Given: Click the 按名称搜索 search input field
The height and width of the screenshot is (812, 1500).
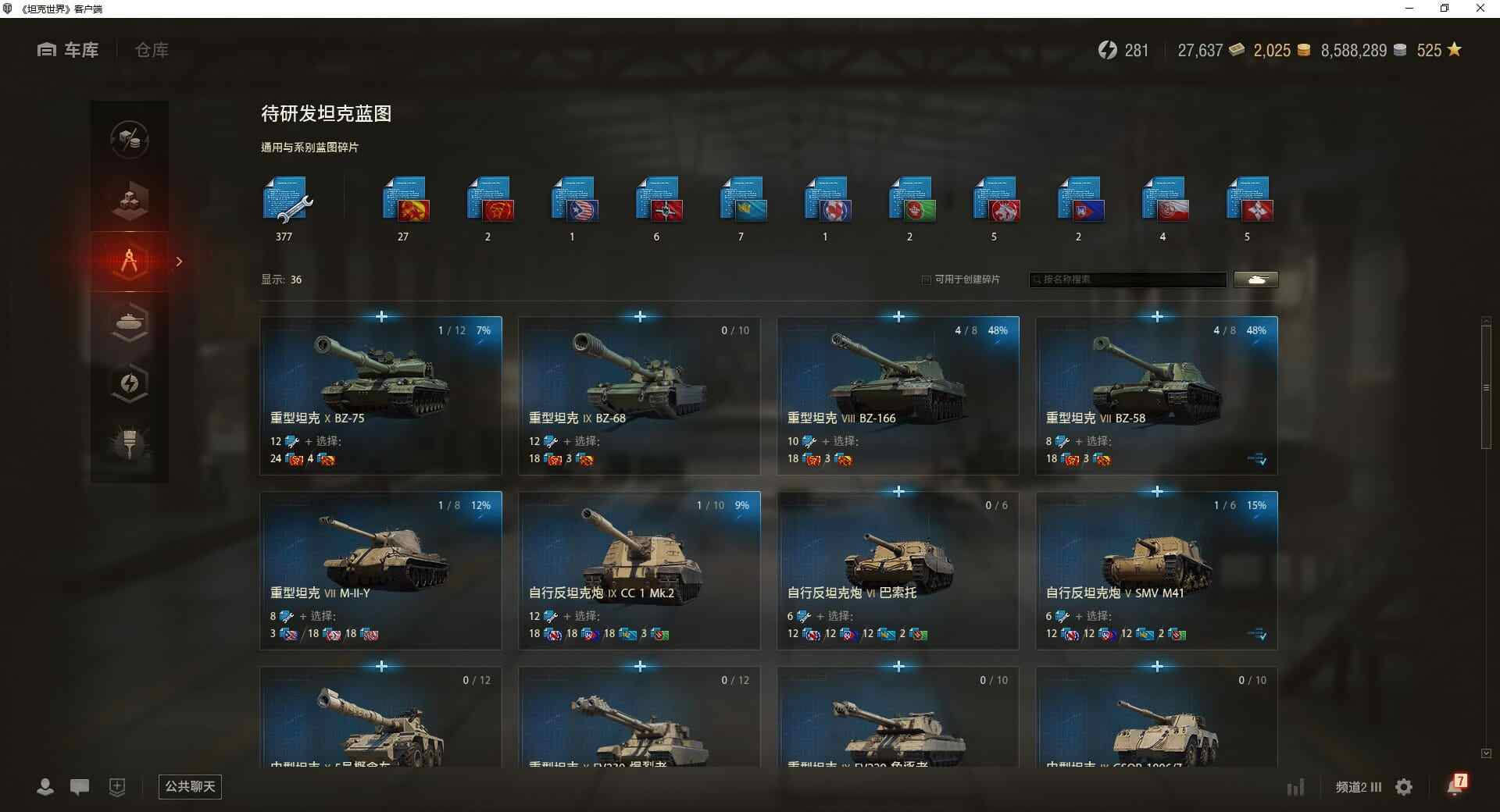Looking at the screenshot, I should [1128, 280].
